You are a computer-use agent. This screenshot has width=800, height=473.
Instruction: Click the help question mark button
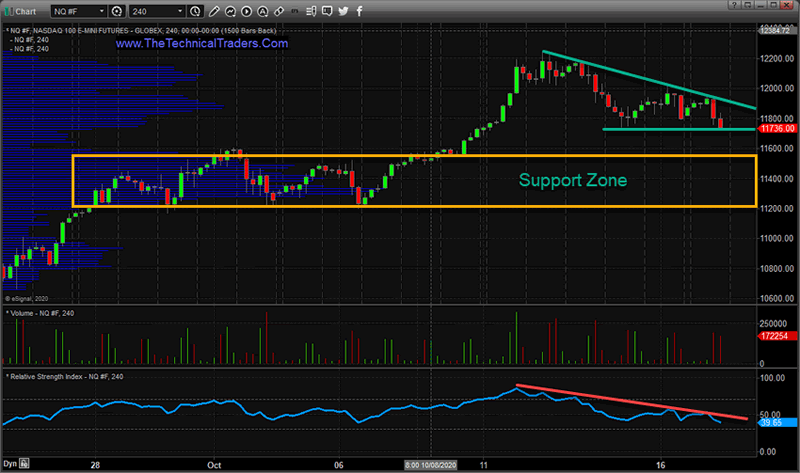coord(734,5)
